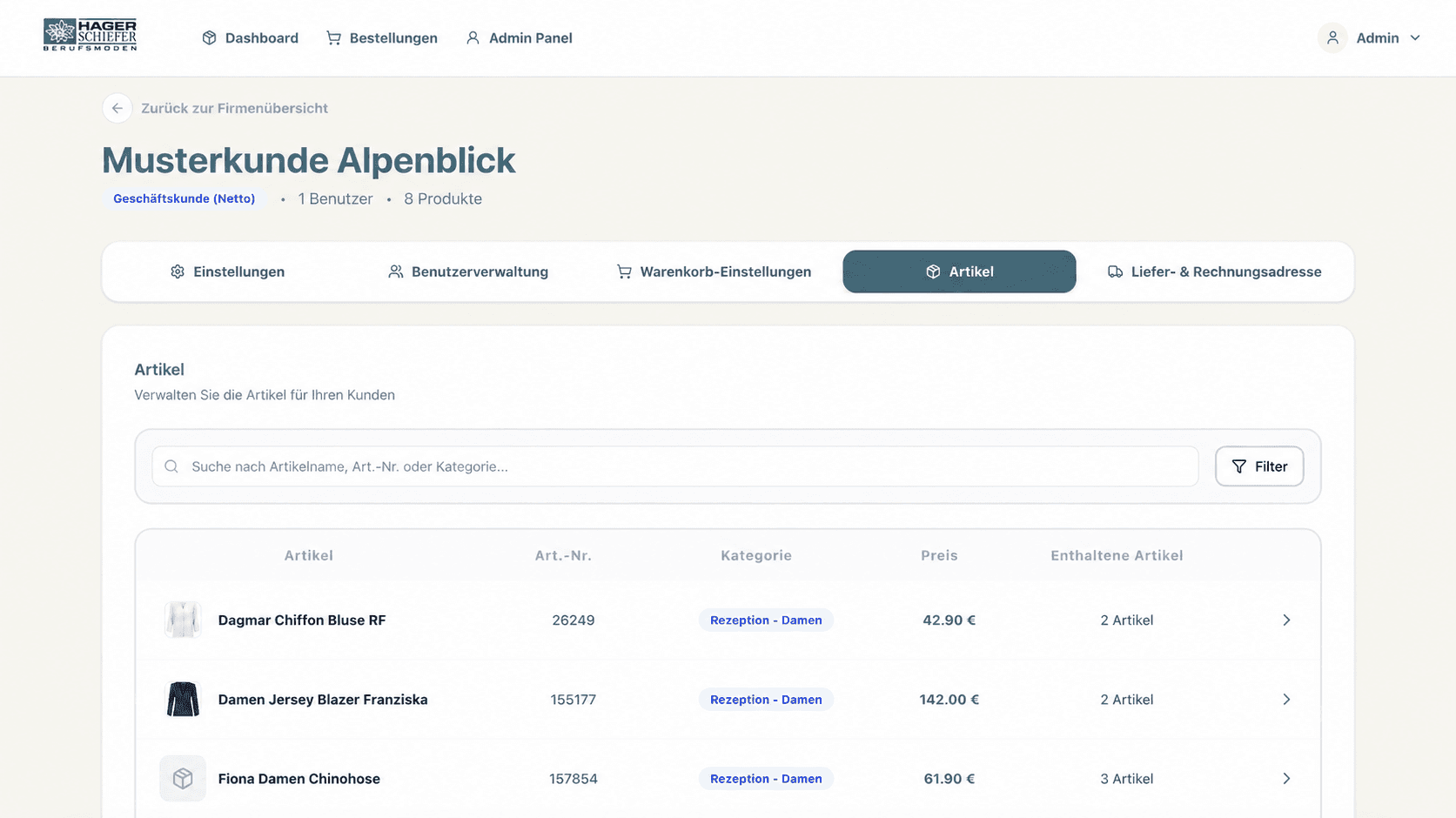1456x818 pixels.
Task: Click the Admin Panel person icon
Action: (x=473, y=38)
